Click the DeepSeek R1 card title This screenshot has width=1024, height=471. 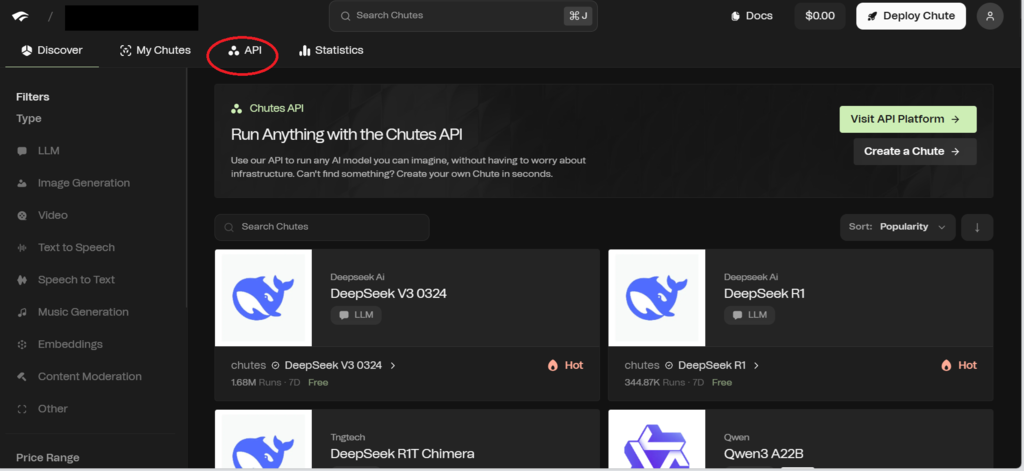click(764, 294)
